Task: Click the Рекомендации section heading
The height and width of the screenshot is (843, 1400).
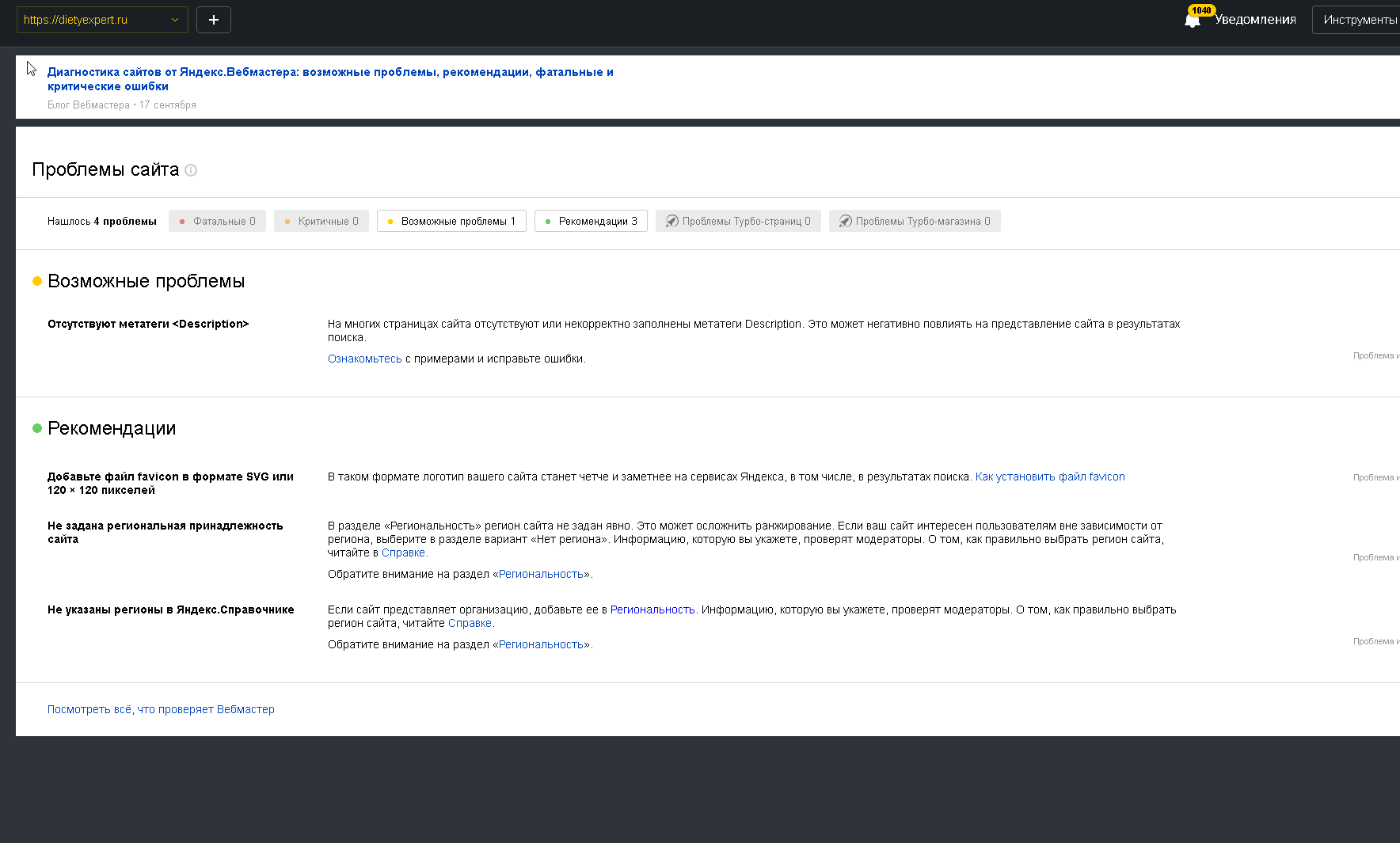Action: [x=112, y=428]
